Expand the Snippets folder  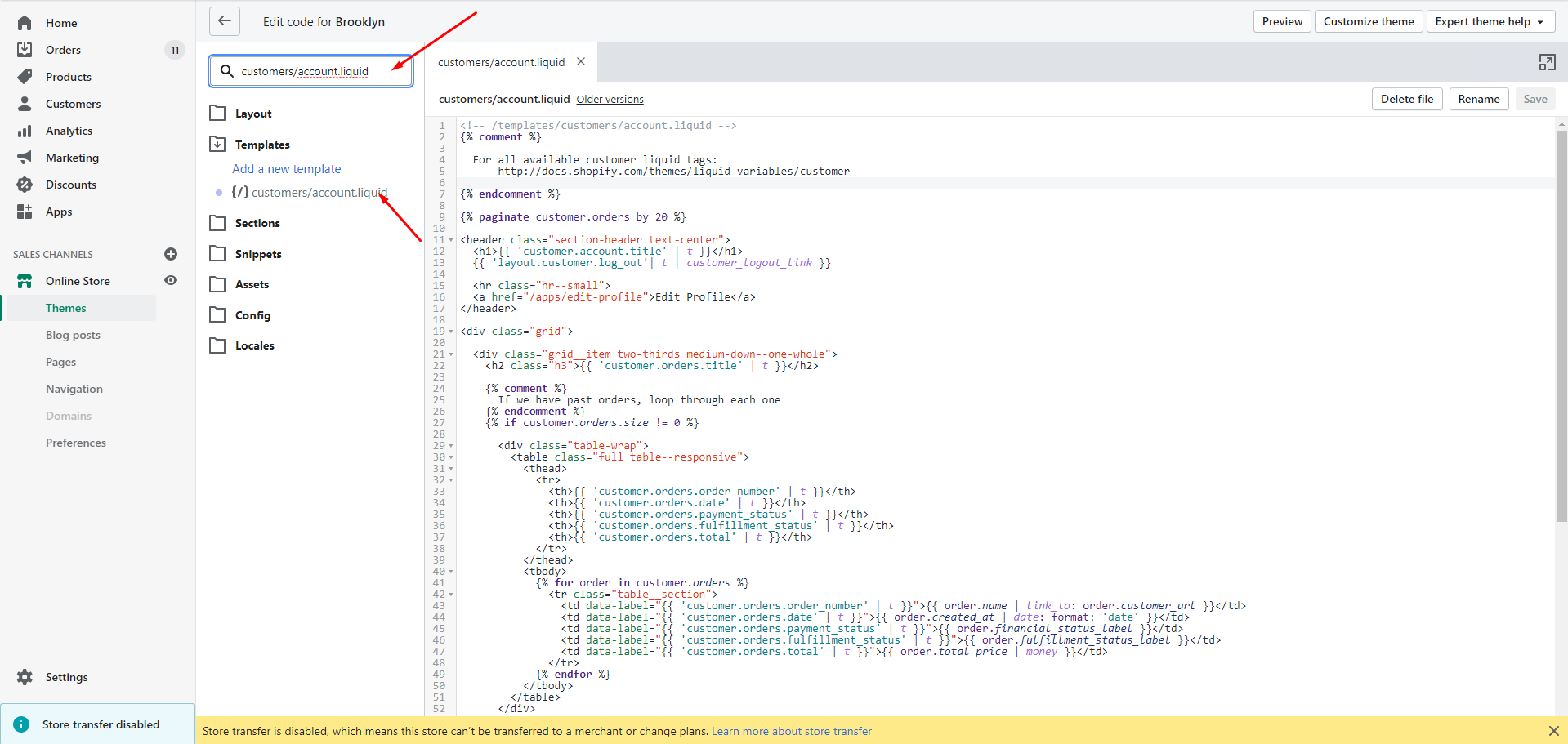217,254
